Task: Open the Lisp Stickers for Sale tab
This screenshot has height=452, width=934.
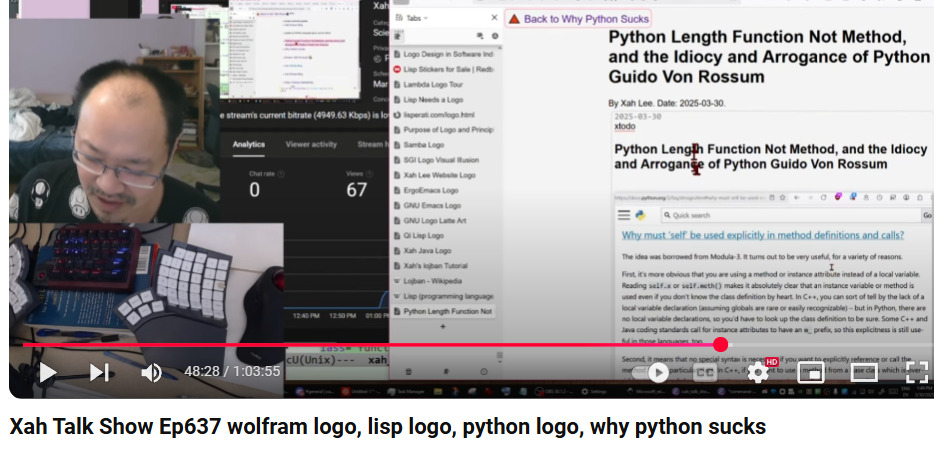Action: click(x=444, y=69)
